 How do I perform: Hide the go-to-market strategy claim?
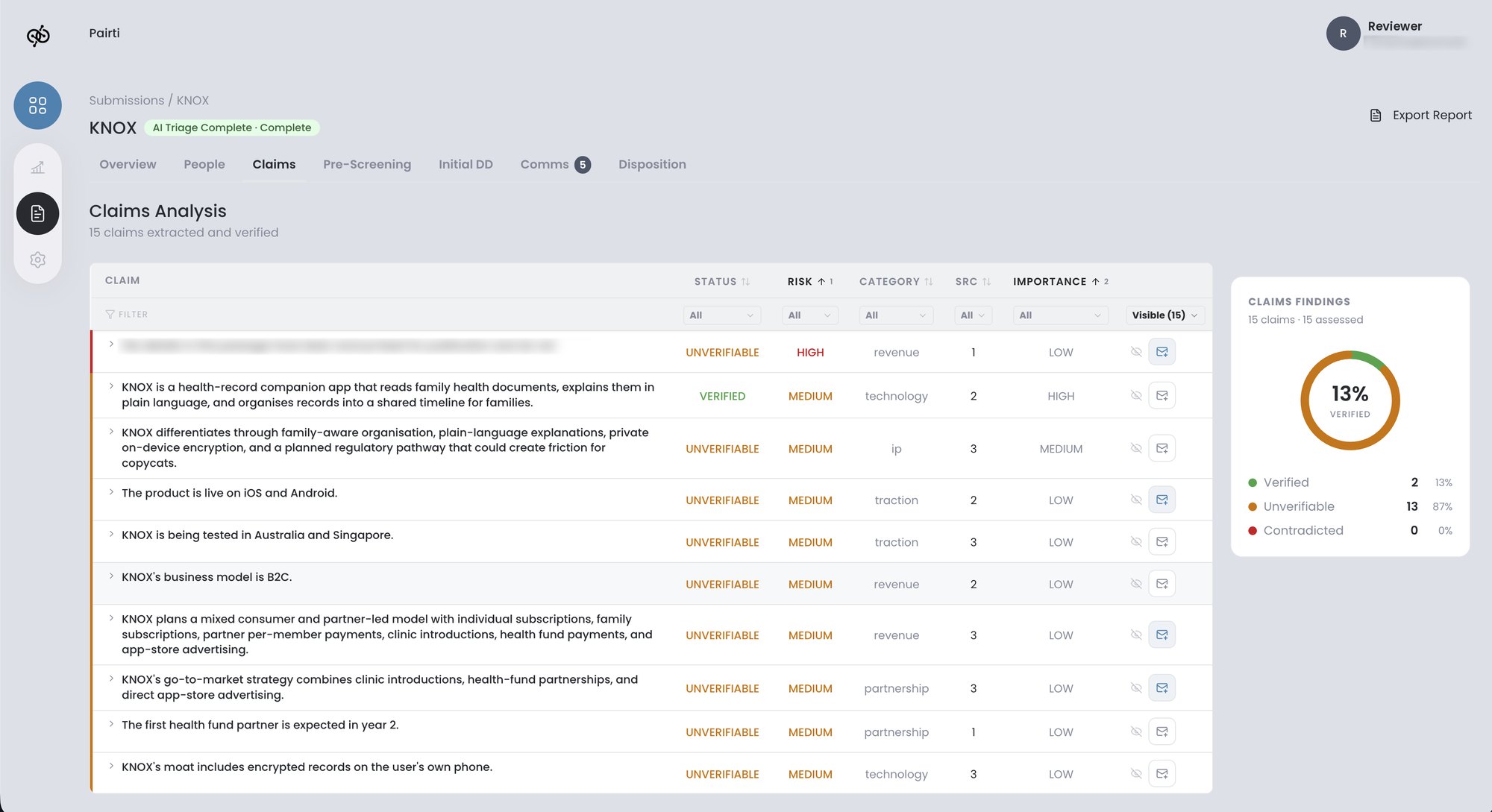1136,687
